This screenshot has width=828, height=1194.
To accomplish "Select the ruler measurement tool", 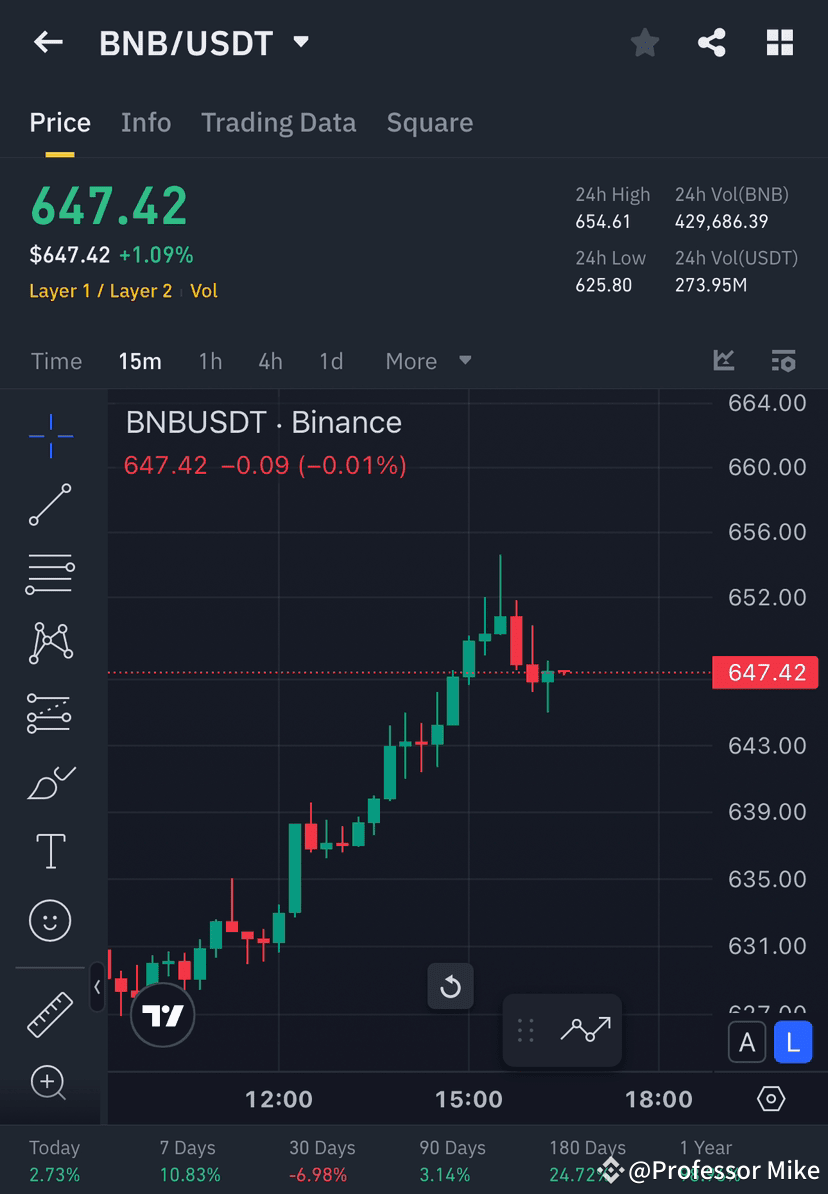I will (50, 1013).
